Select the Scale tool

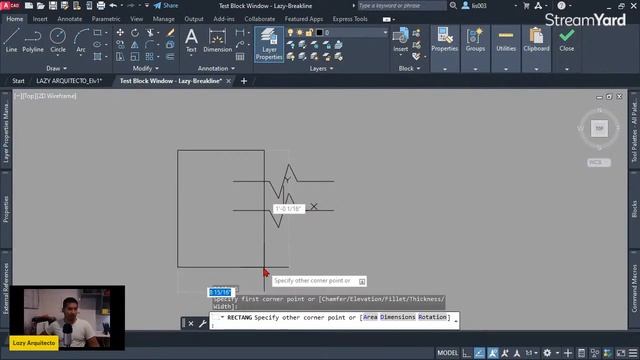pyautogui.click(x=135, y=57)
